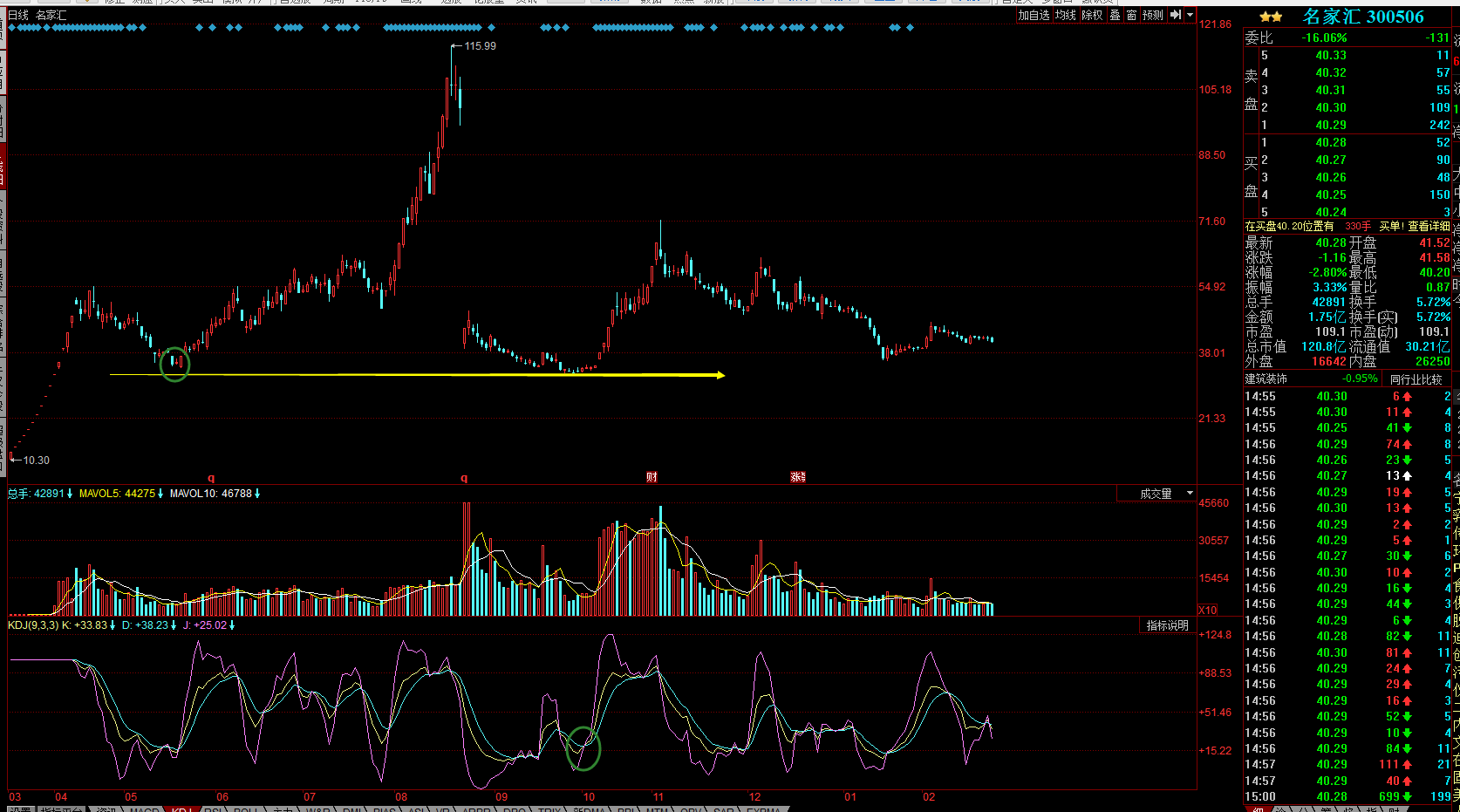Click the 指标说明 indicator description button
The height and width of the screenshot is (812, 1460).
(1168, 625)
